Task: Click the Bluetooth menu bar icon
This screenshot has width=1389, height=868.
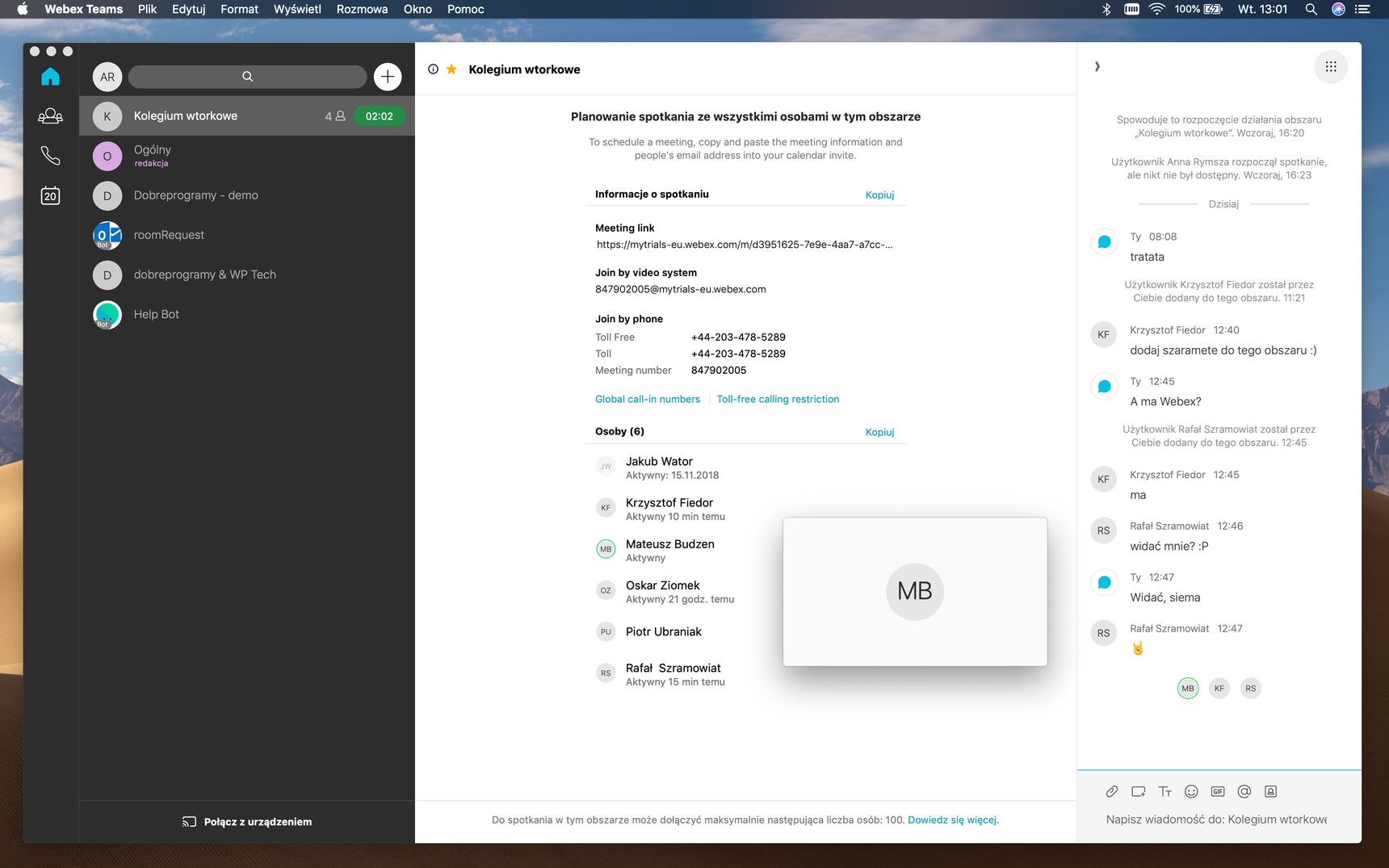Action: [1106, 9]
